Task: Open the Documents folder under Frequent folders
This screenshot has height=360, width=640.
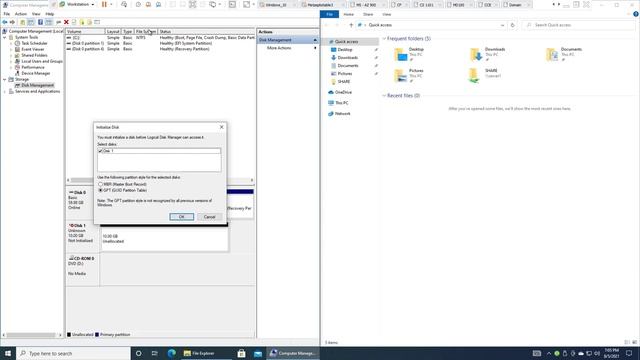Action: (x=564, y=54)
